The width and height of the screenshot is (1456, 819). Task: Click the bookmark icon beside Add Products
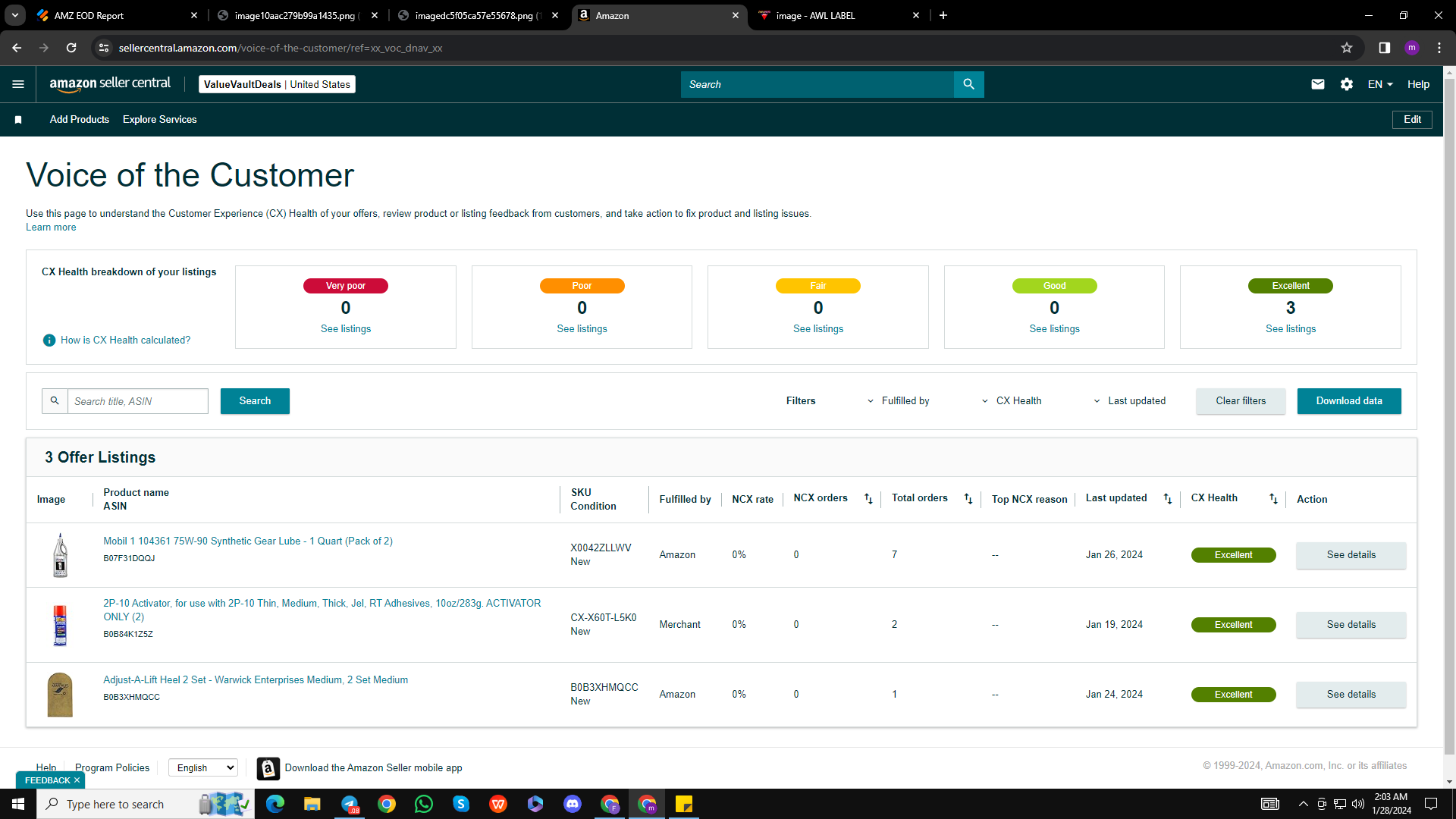(18, 120)
